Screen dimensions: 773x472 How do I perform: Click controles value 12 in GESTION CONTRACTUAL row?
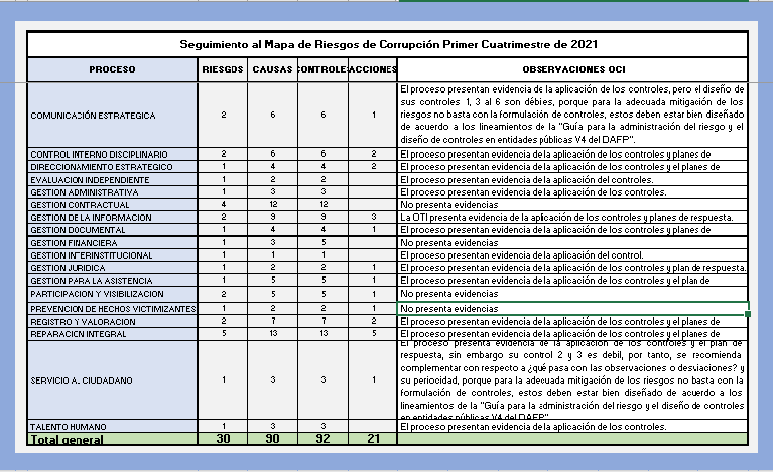click(x=323, y=204)
